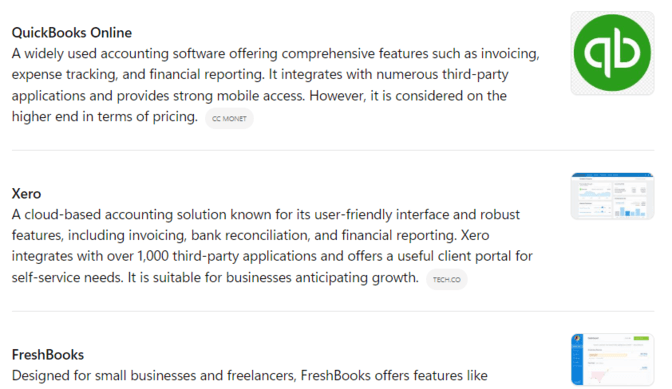Open the green QuickBooks logo thumbnail
The width and height of the screenshot is (672, 389).
[612, 53]
